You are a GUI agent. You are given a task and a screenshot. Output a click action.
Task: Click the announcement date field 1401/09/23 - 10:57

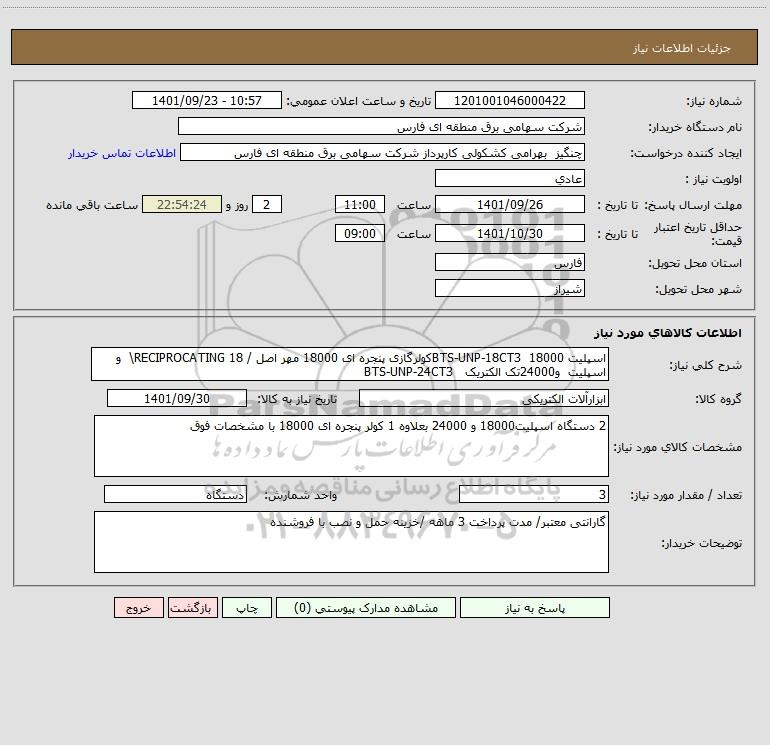[207, 100]
